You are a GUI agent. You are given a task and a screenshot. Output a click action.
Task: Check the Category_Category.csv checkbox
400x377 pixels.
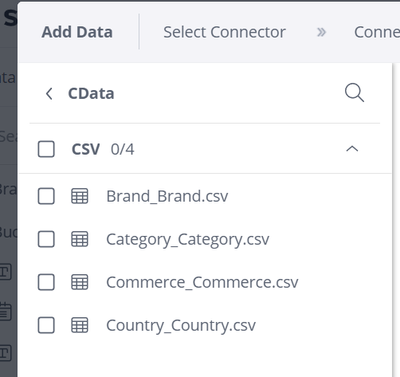point(46,239)
